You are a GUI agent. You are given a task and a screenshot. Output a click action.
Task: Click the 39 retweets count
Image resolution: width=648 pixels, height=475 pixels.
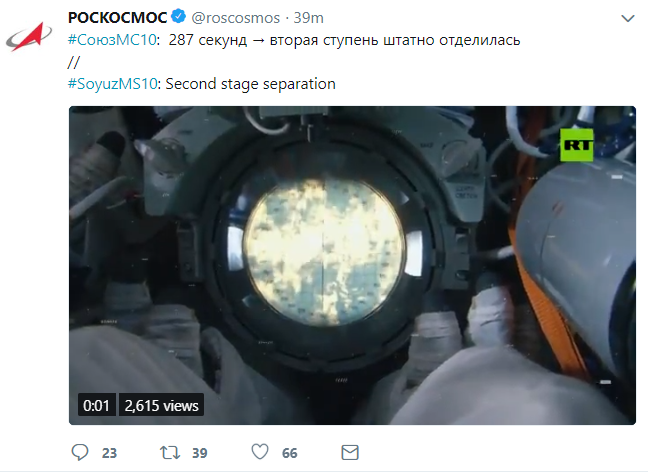200,453
